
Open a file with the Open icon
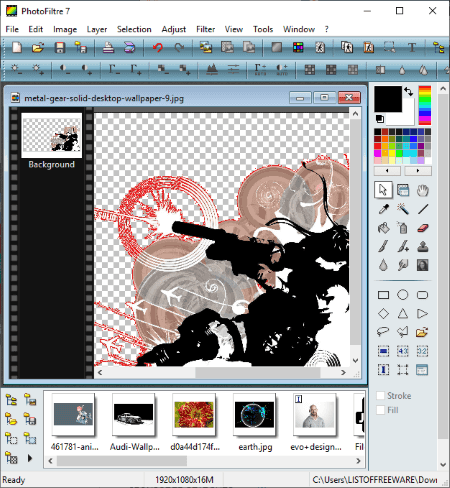[x=38, y=47]
